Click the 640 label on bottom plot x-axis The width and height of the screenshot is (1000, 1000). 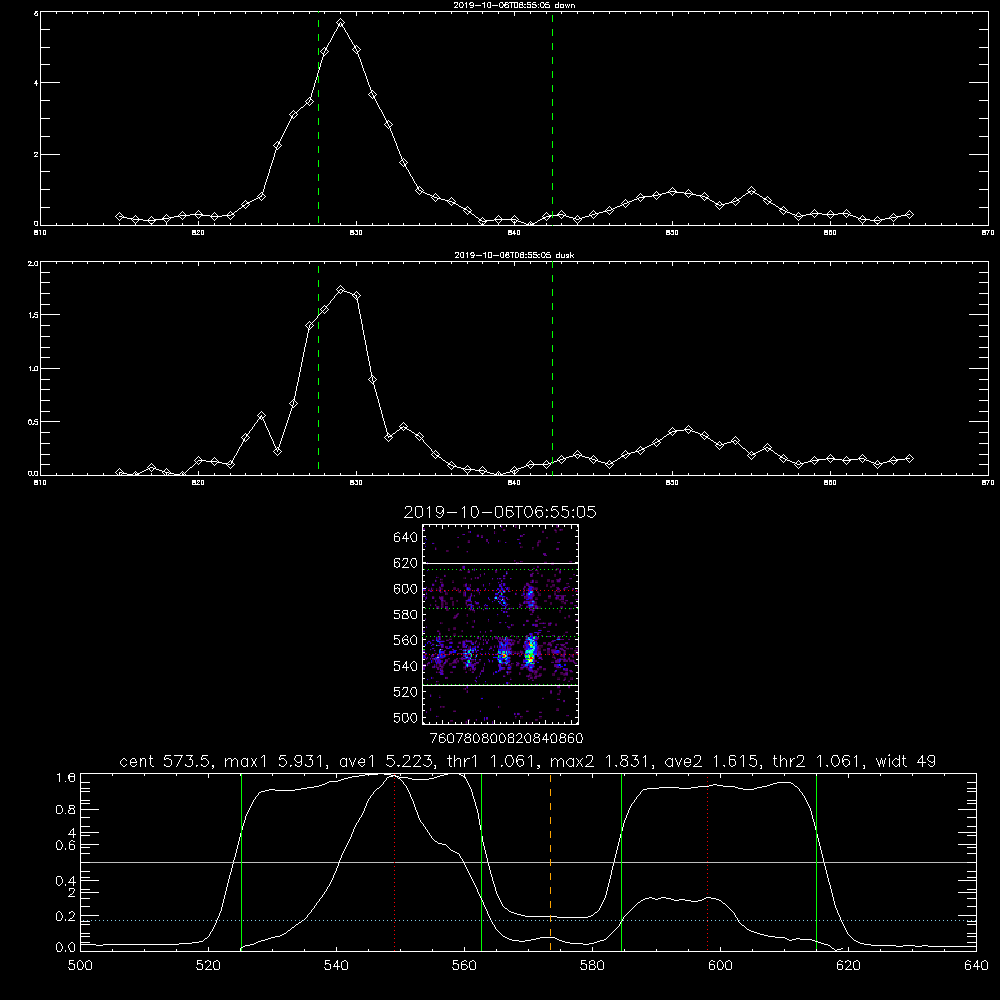coord(976,966)
